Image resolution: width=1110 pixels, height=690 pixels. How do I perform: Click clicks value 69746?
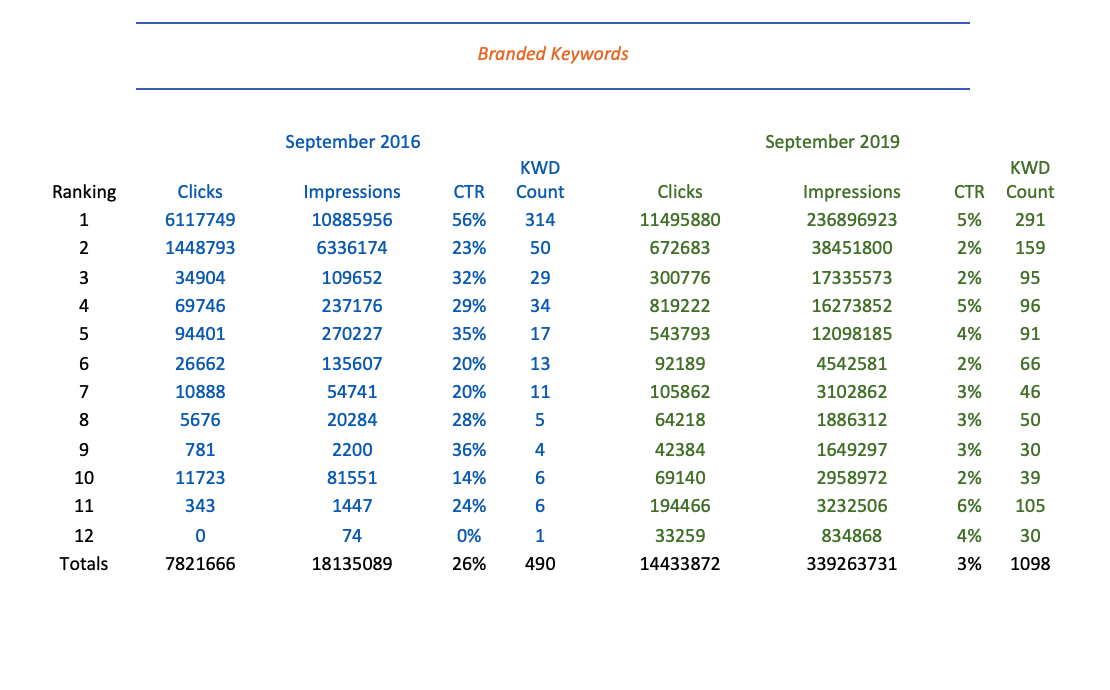click(200, 306)
